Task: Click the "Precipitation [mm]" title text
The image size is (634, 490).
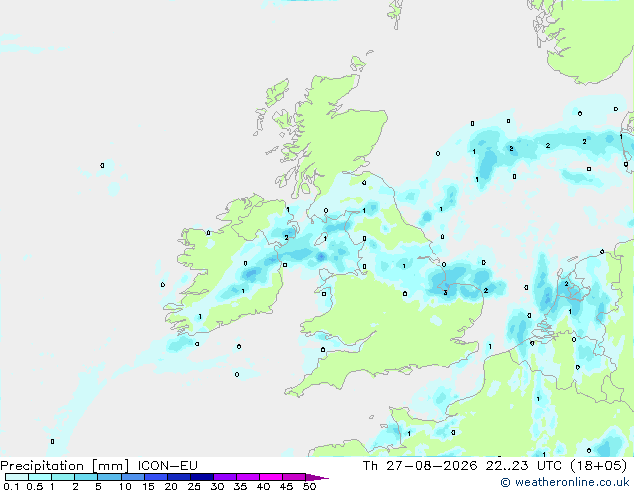Action: (65, 466)
